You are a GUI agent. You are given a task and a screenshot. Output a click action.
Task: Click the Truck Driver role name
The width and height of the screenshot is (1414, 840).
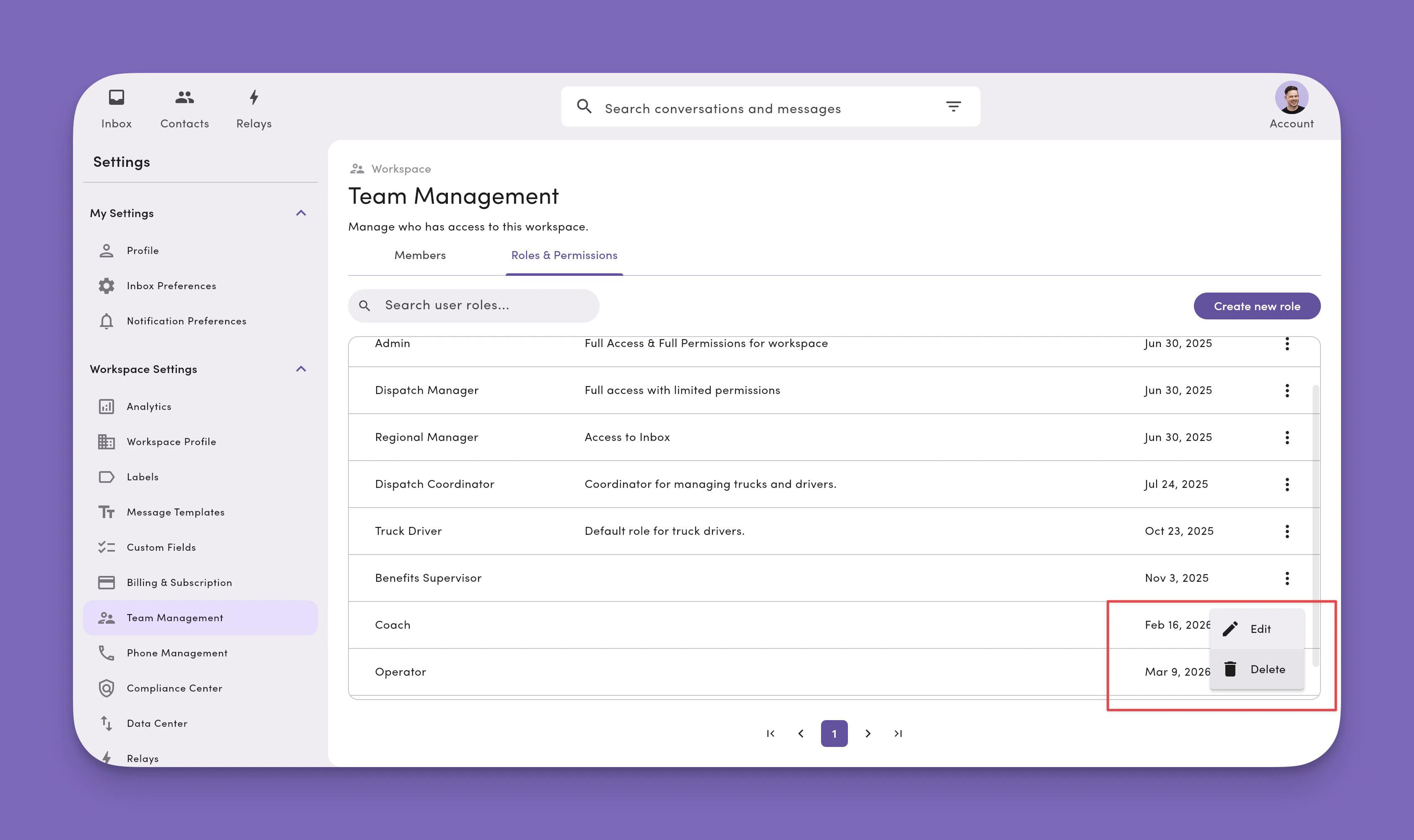408,531
